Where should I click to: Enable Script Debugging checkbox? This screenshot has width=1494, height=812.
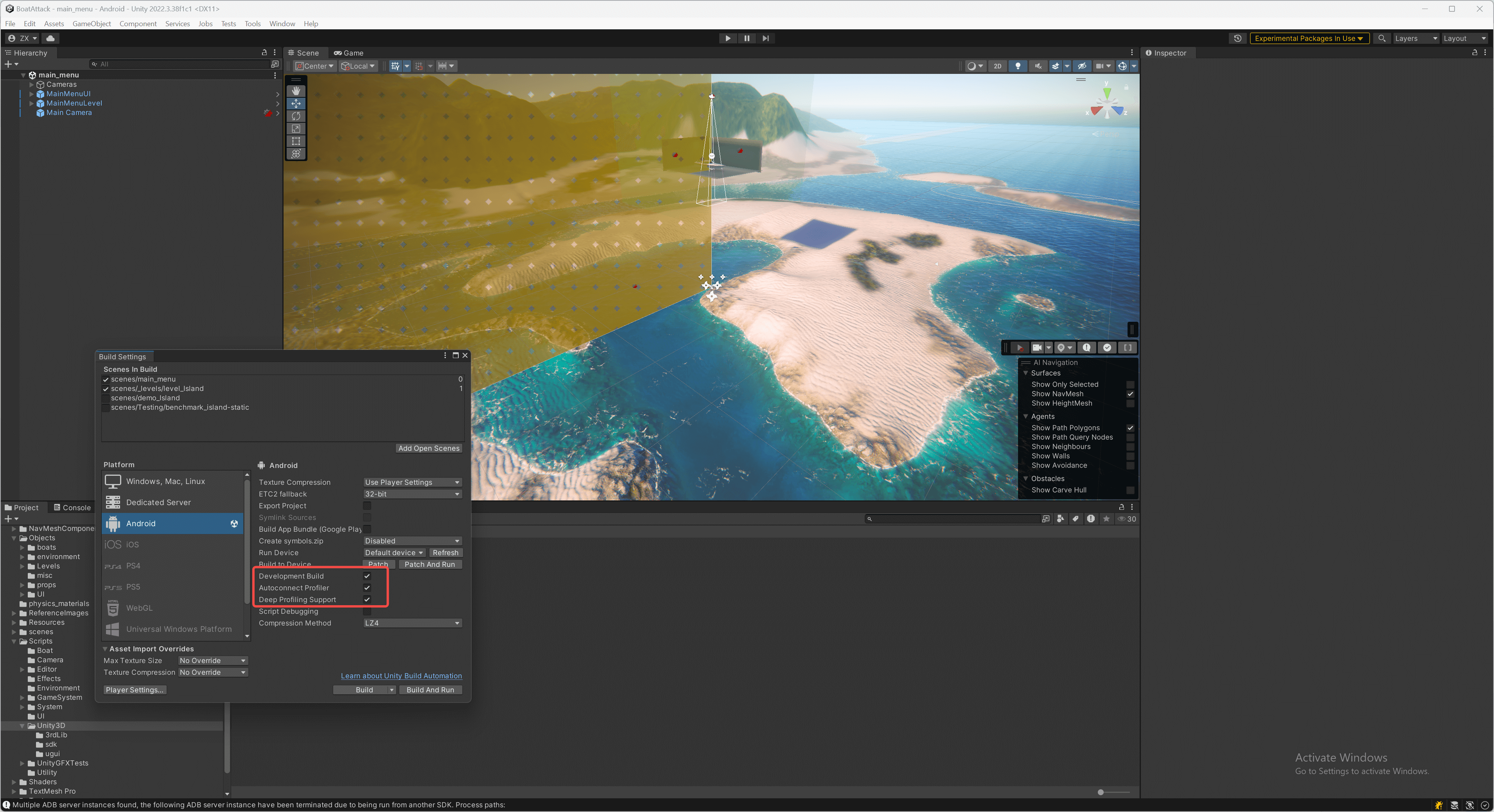367,611
